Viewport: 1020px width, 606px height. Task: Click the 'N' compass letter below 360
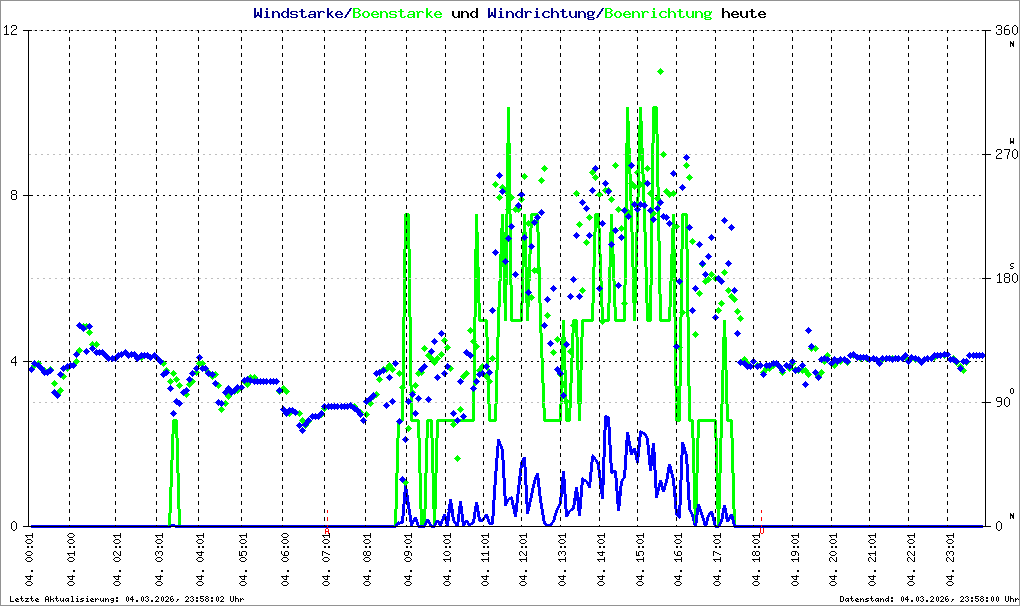pyautogui.click(x=1012, y=44)
